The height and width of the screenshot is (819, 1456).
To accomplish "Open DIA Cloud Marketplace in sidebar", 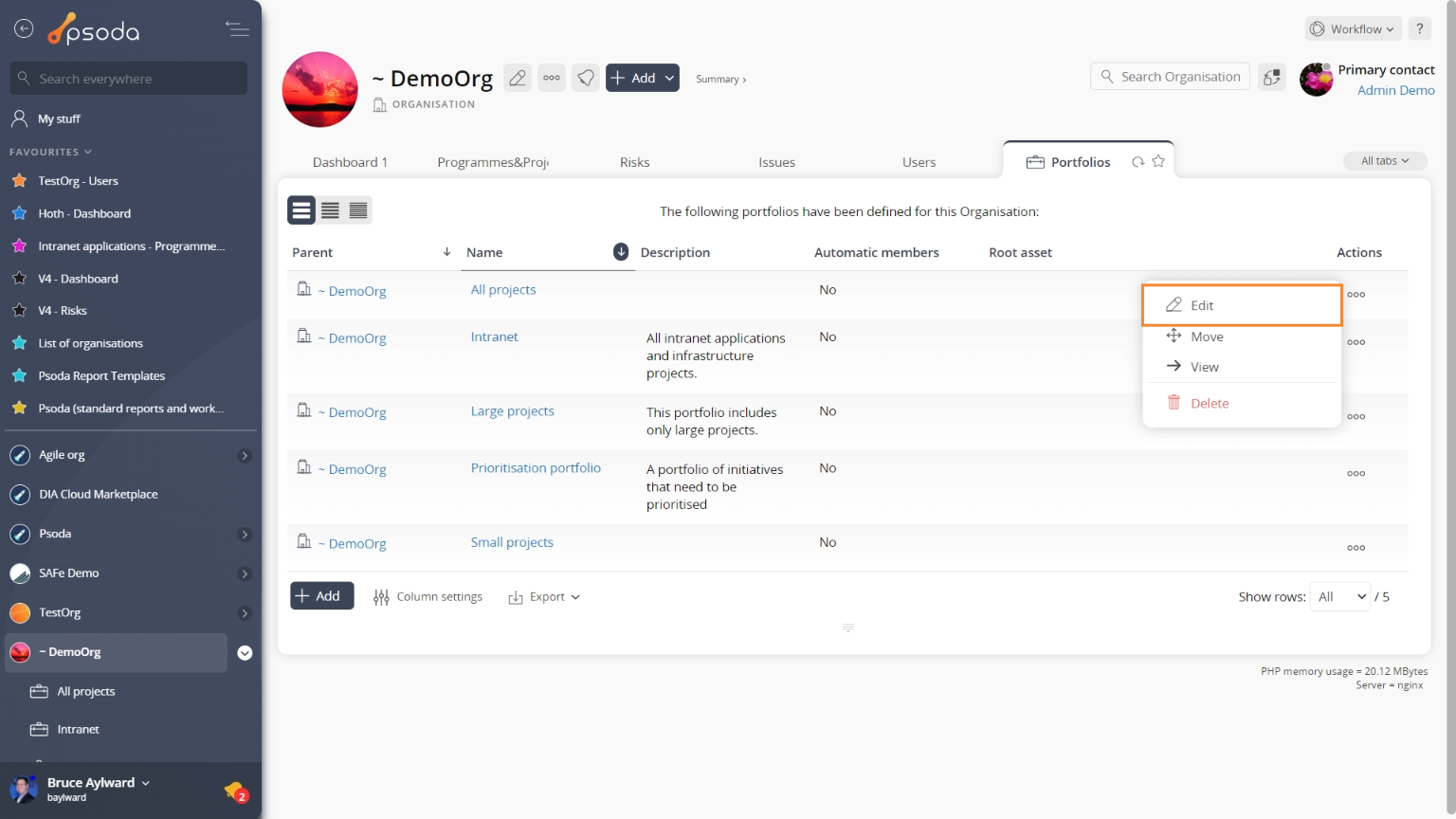I will coord(98,494).
